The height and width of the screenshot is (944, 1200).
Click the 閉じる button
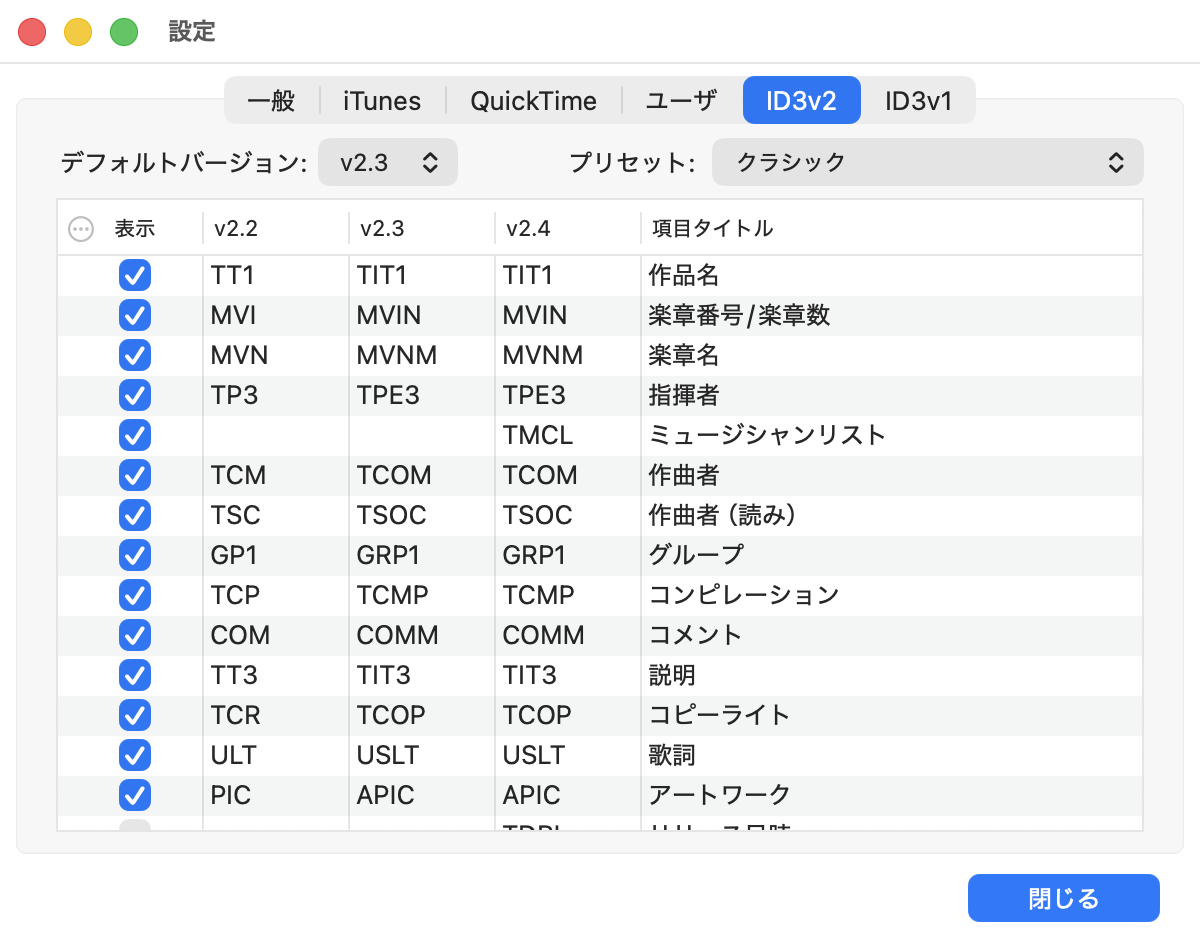tap(1063, 898)
